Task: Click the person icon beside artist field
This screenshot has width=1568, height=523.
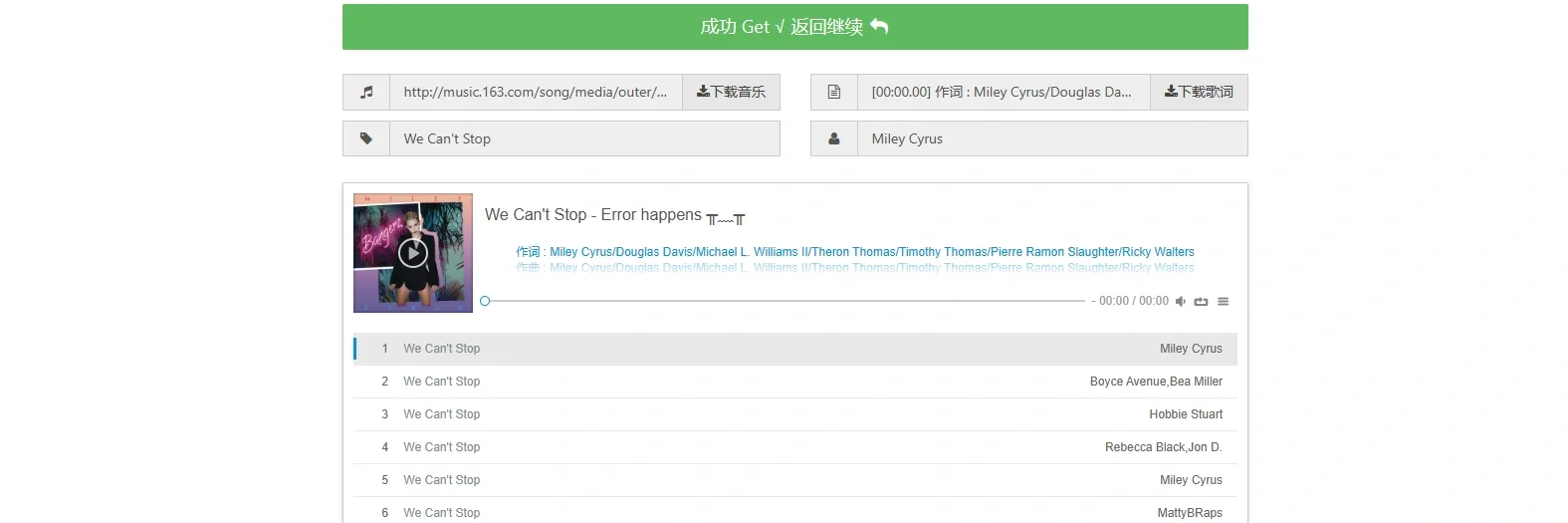Action: tap(834, 138)
